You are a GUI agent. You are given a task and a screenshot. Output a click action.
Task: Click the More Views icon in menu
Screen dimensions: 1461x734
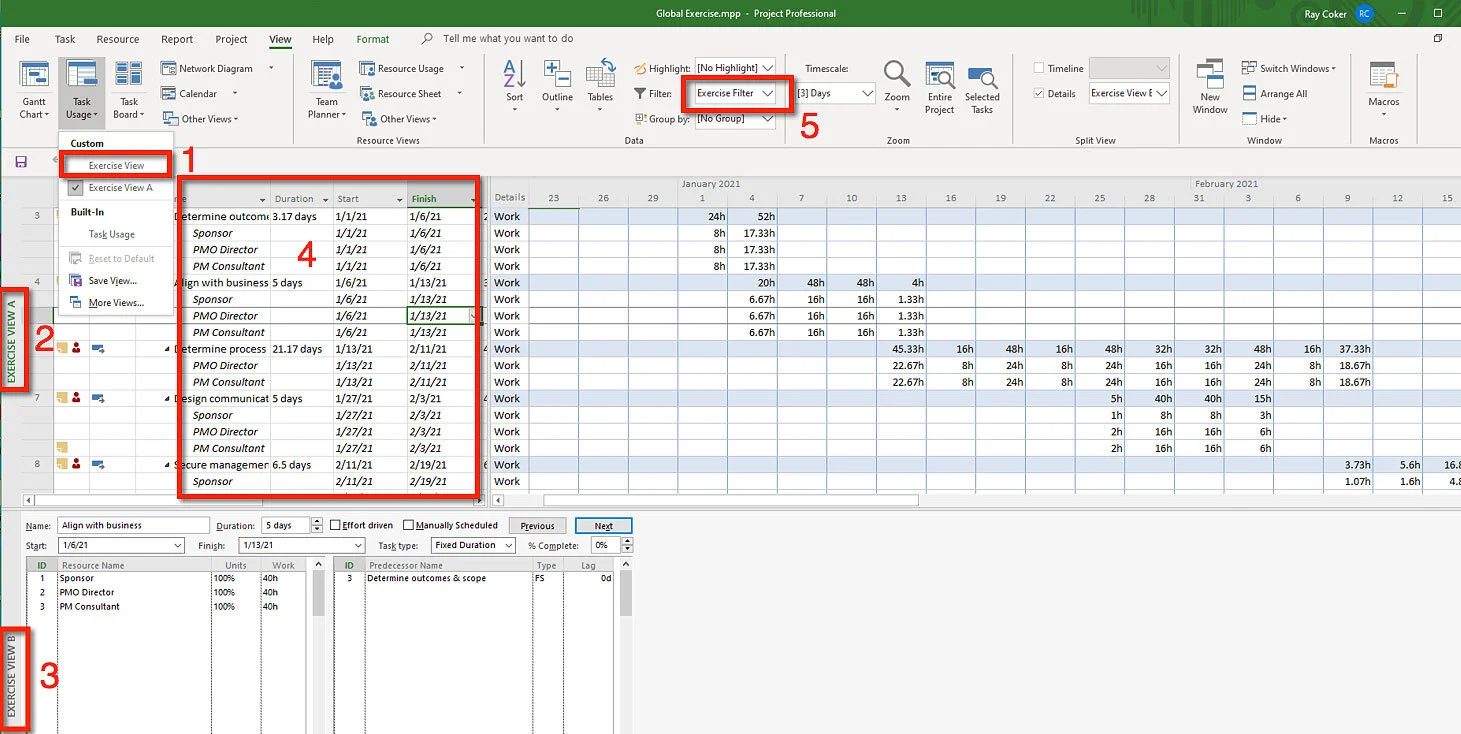click(77, 302)
